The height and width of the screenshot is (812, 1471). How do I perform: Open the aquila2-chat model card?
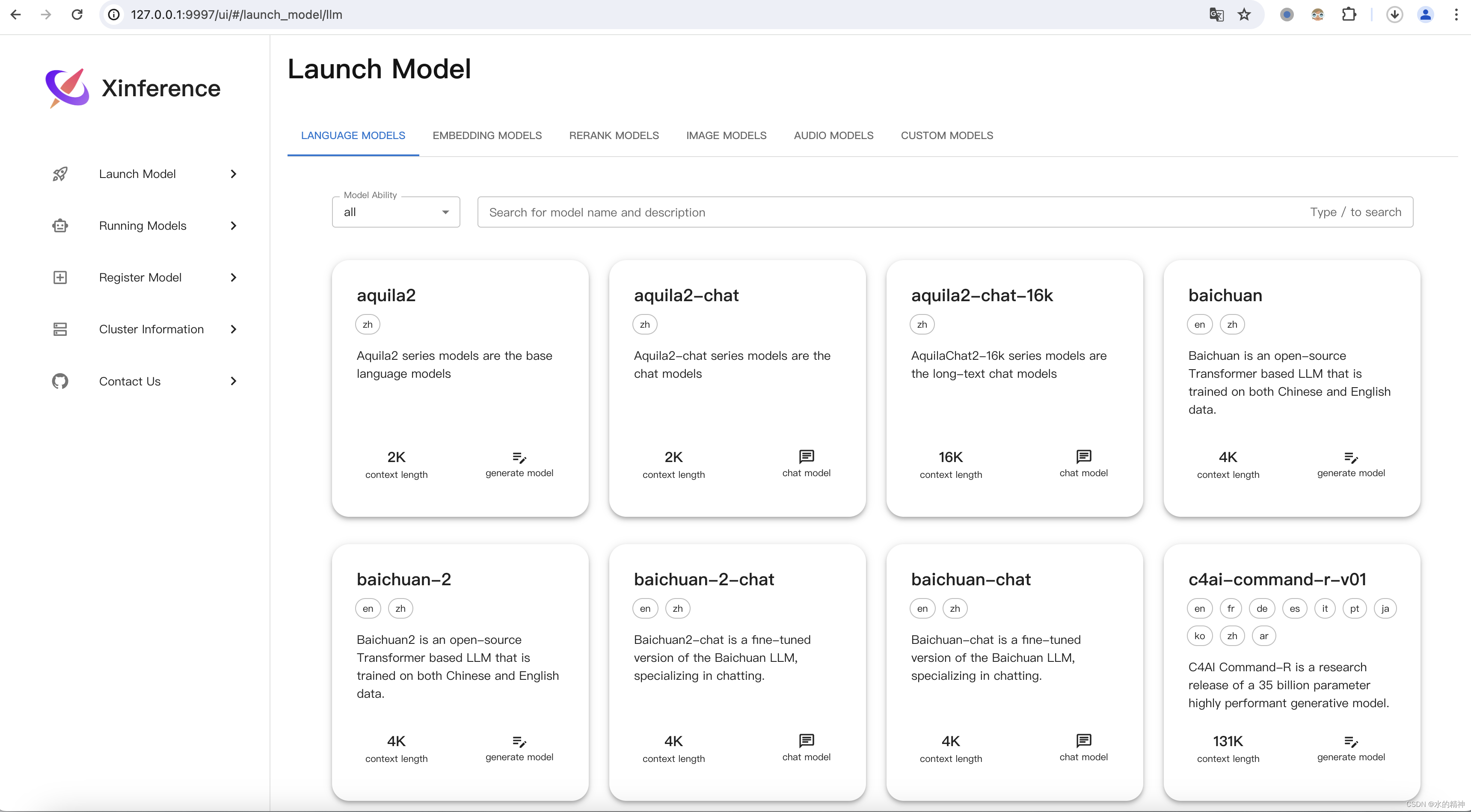coord(737,388)
